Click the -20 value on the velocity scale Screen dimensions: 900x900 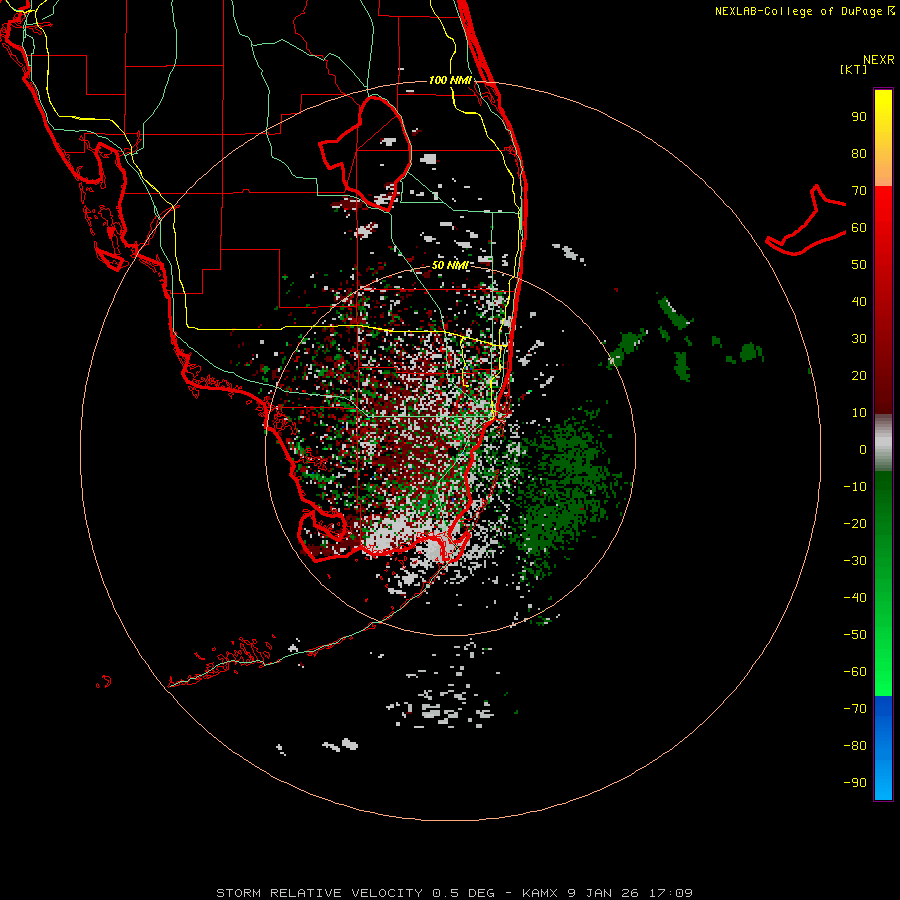[855, 523]
